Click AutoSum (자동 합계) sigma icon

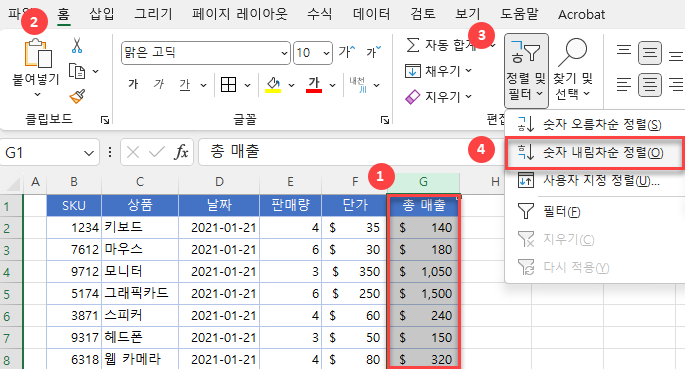click(413, 45)
